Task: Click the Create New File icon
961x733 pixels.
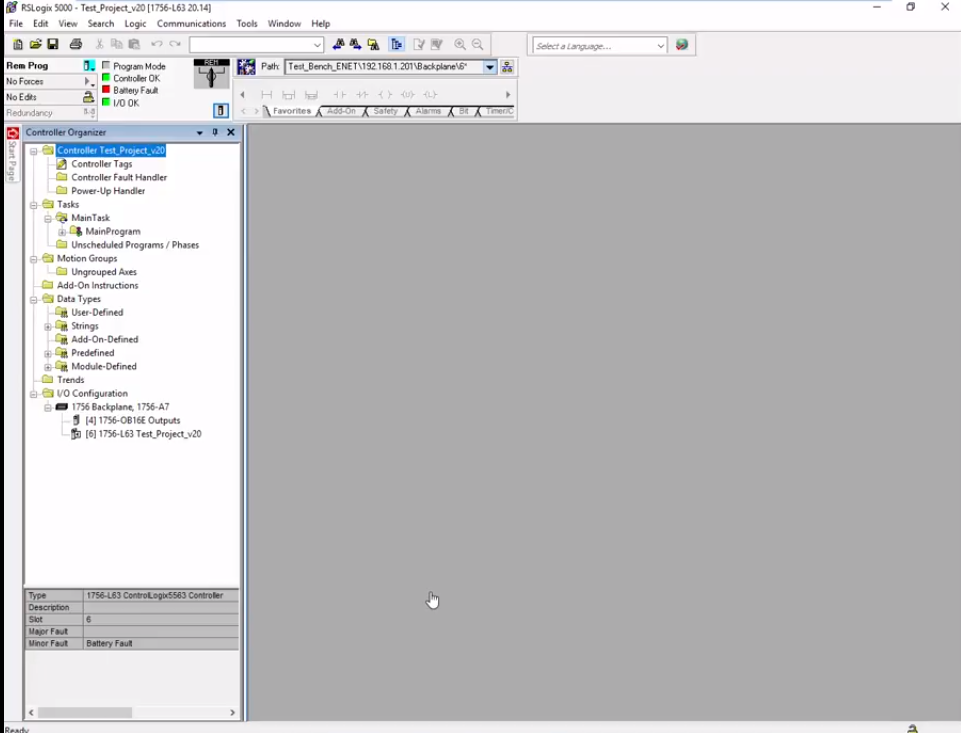Action: pyautogui.click(x=18, y=45)
